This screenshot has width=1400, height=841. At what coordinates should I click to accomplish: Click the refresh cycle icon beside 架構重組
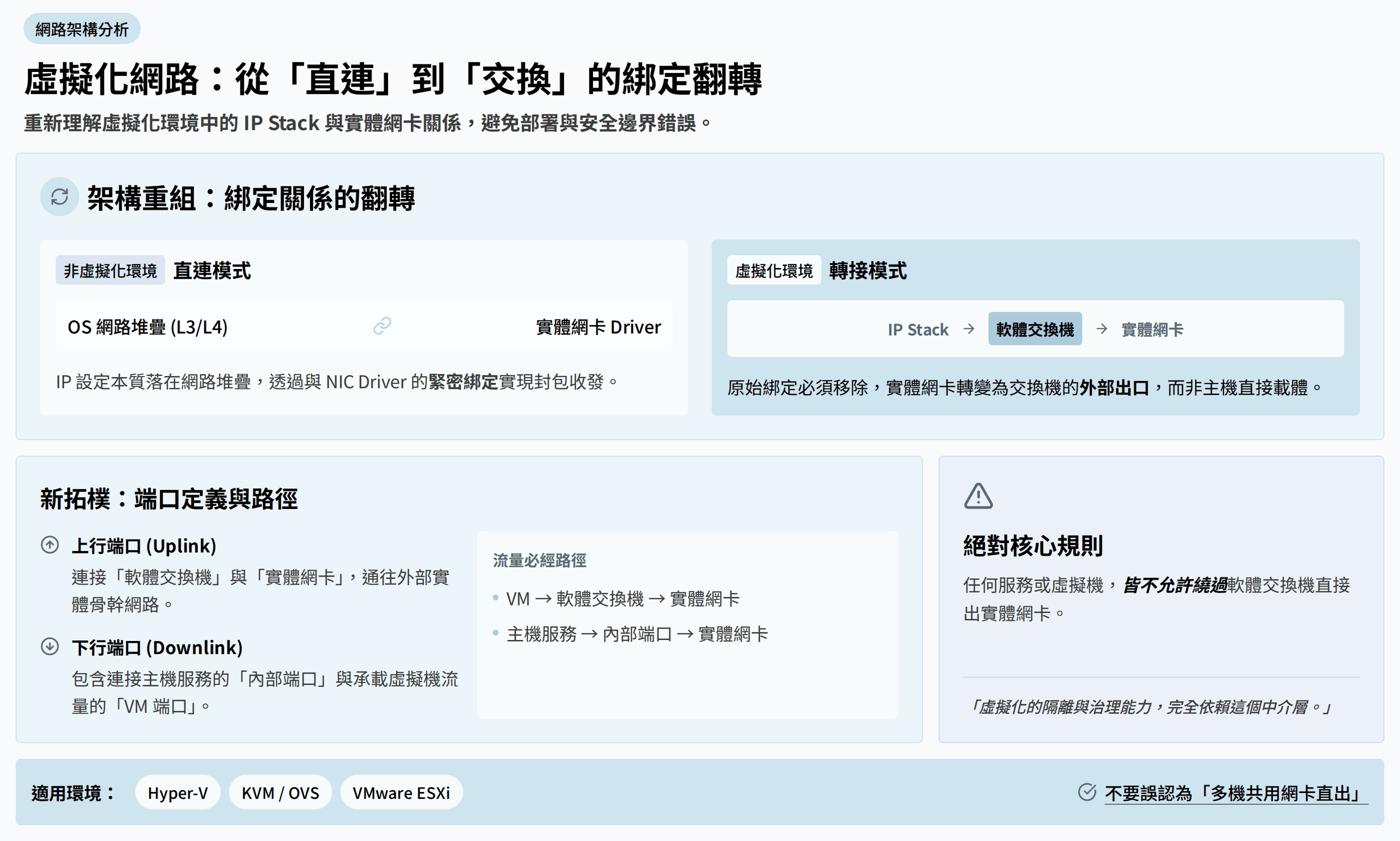[59, 197]
